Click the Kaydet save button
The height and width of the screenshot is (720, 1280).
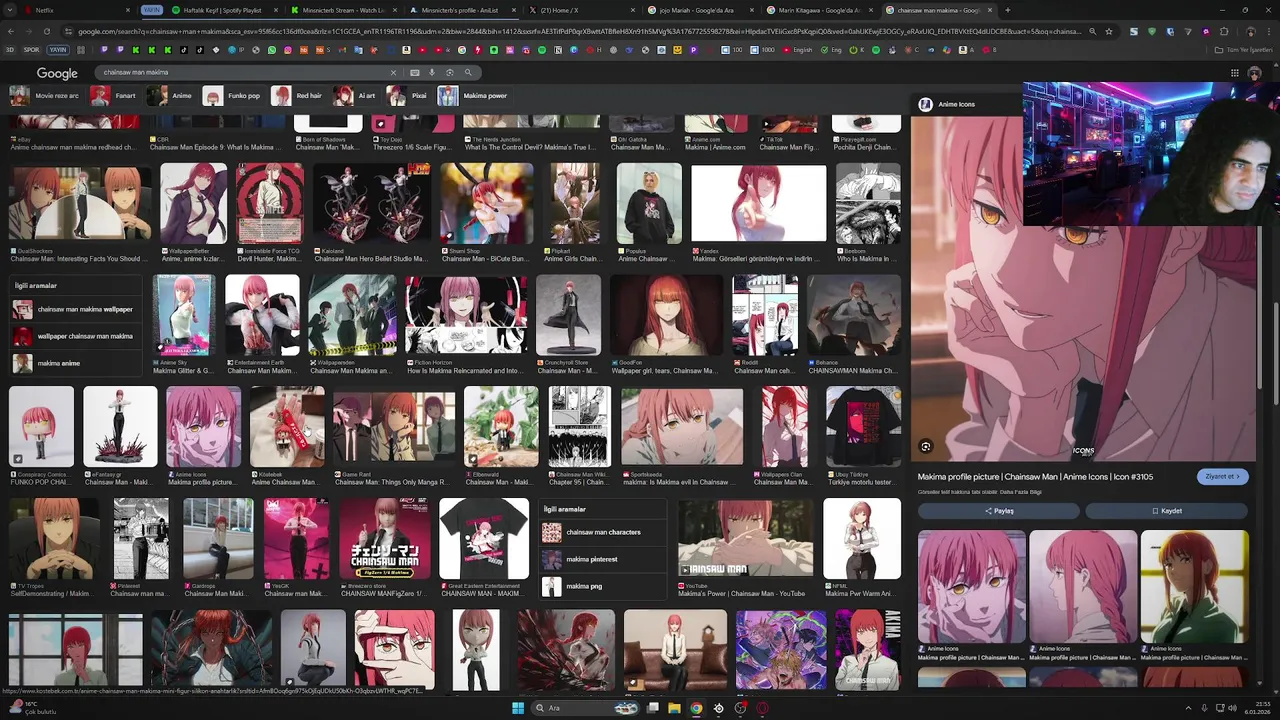(1167, 511)
